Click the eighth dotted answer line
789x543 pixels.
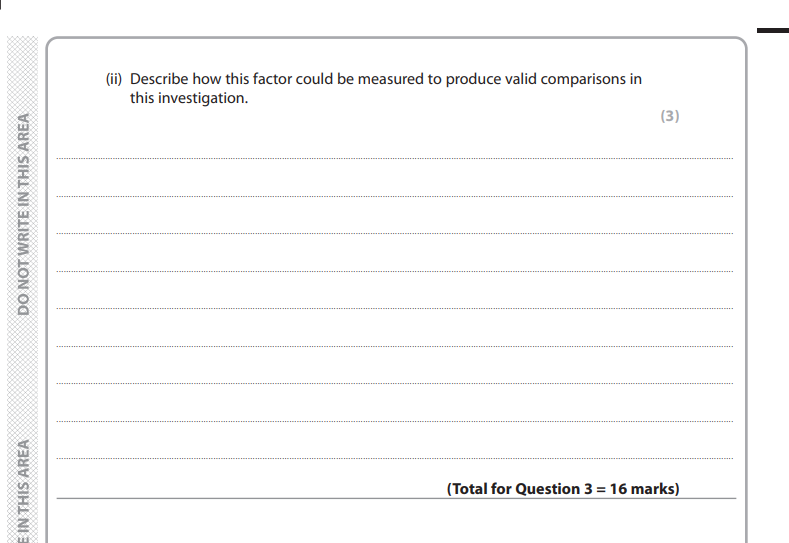pos(394,421)
